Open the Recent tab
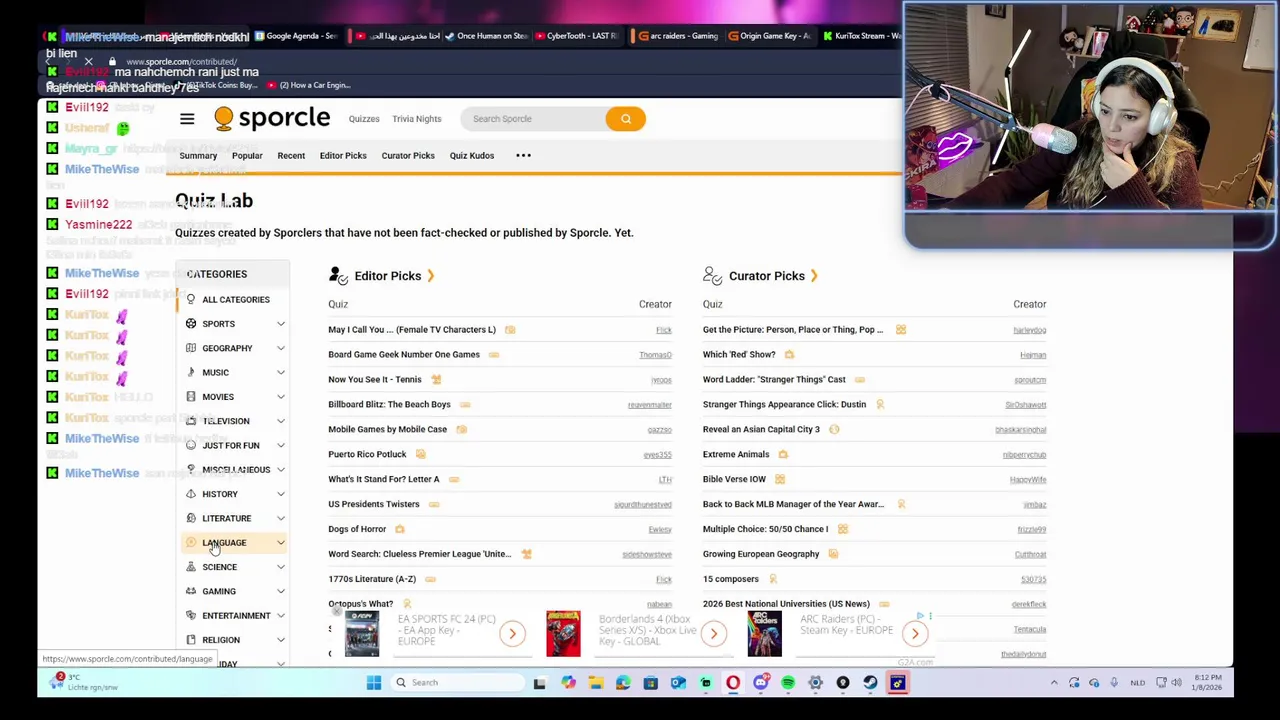 pos(291,156)
